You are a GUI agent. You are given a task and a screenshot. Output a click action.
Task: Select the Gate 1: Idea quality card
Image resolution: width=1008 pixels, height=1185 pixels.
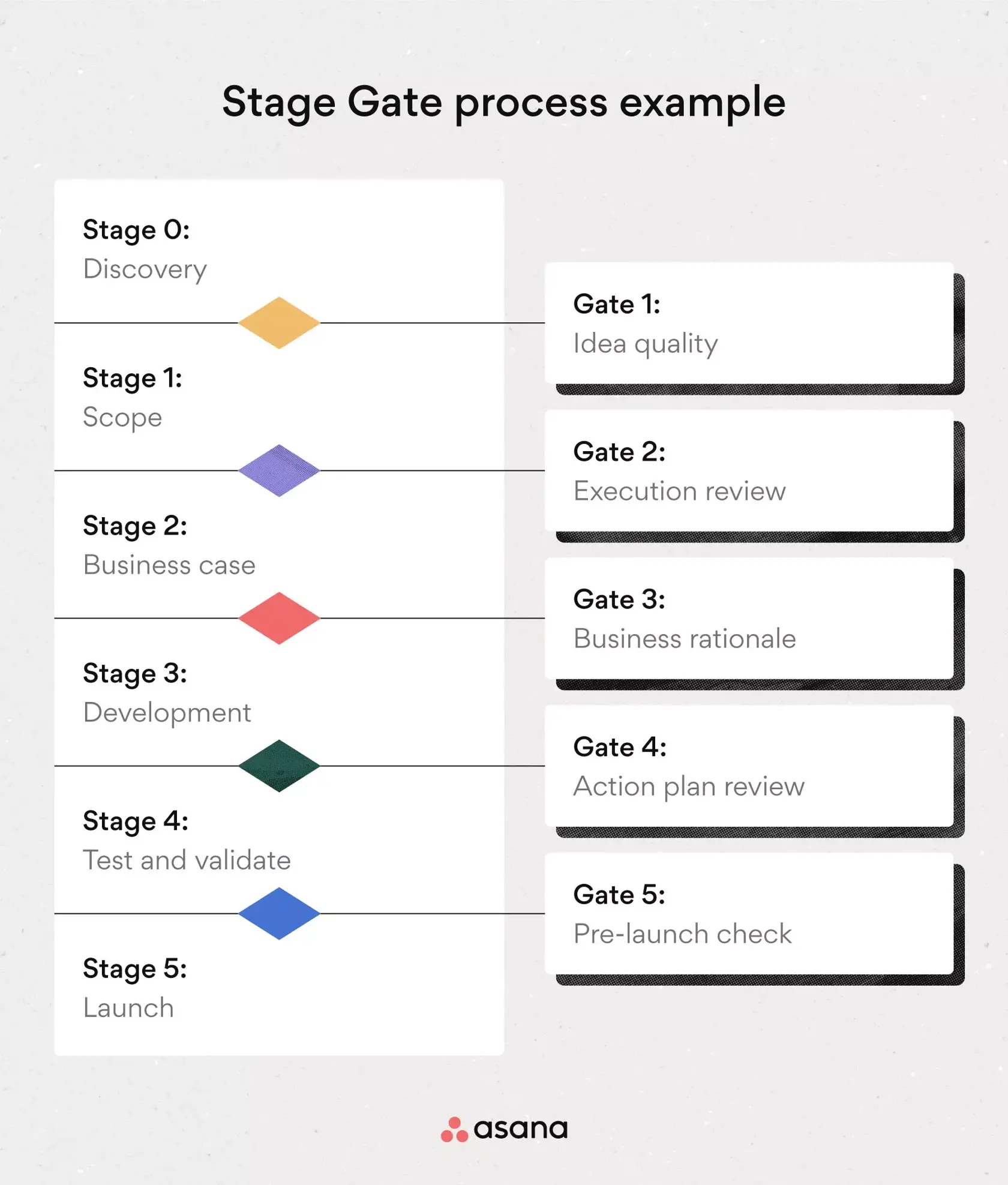(x=749, y=323)
